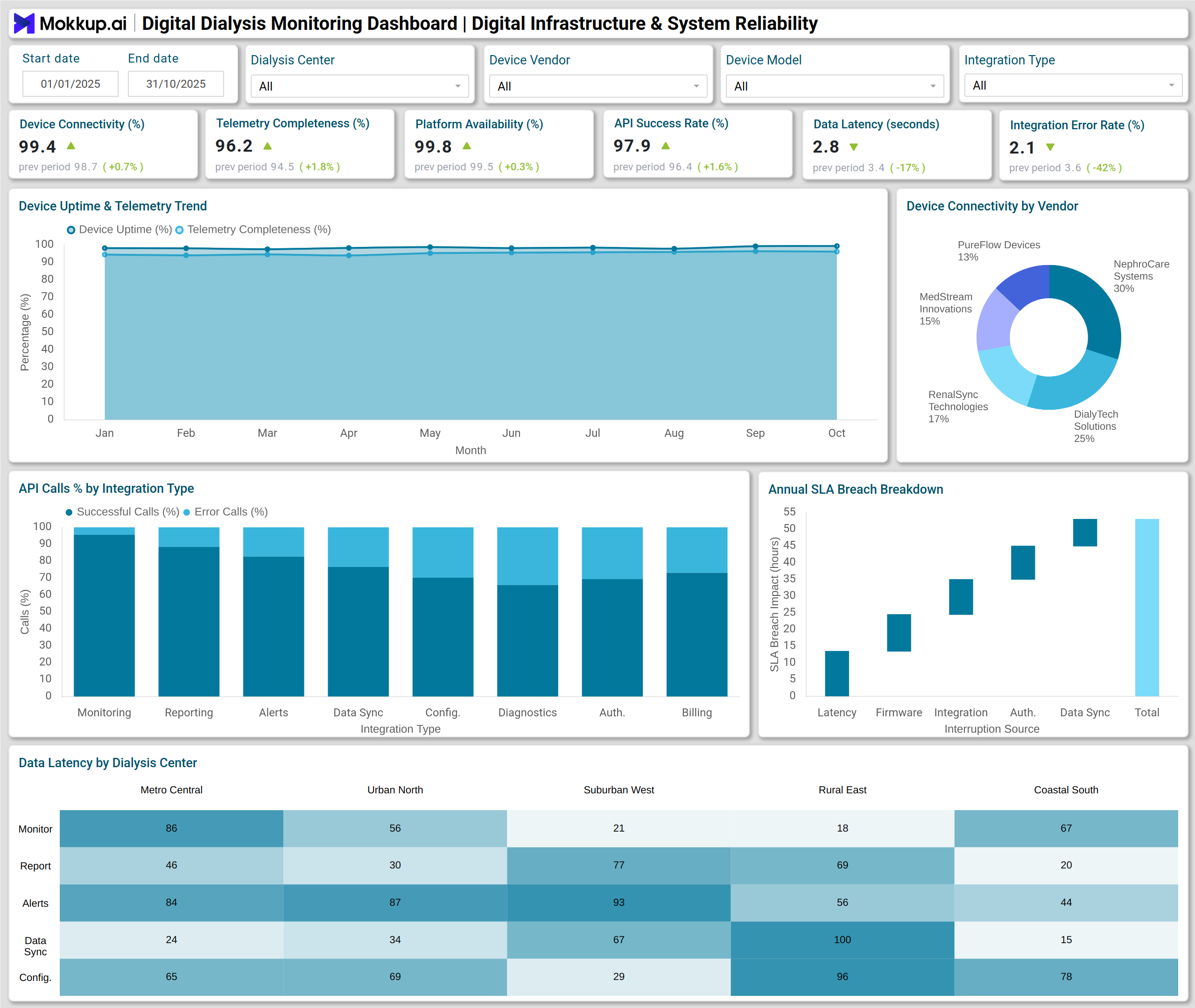This screenshot has width=1195, height=1008.
Task: Click the Suburban West Report cell 77
Action: tap(619, 865)
